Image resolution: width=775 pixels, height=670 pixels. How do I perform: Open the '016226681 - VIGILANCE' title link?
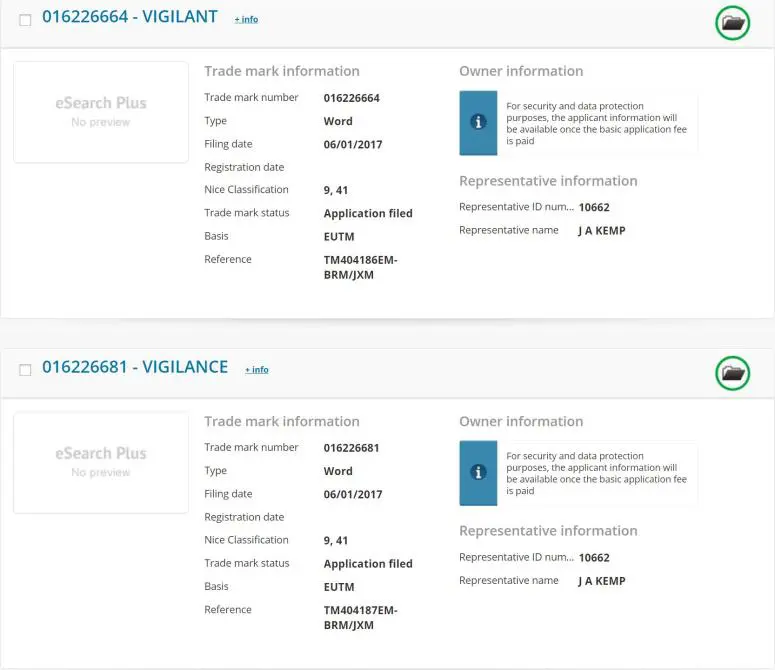pyautogui.click(x=135, y=367)
